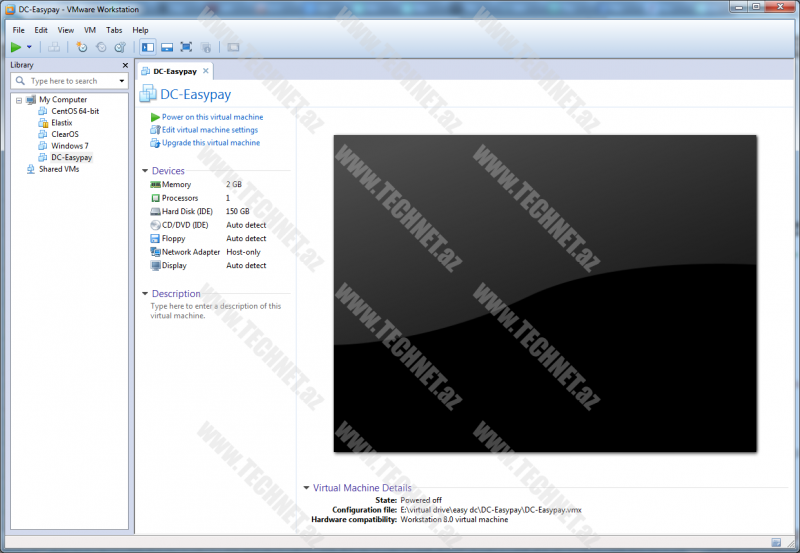The height and width of the screenshot is (553, 800).
Task: Close the DC-Easypay tab
Action: (206, 71)
